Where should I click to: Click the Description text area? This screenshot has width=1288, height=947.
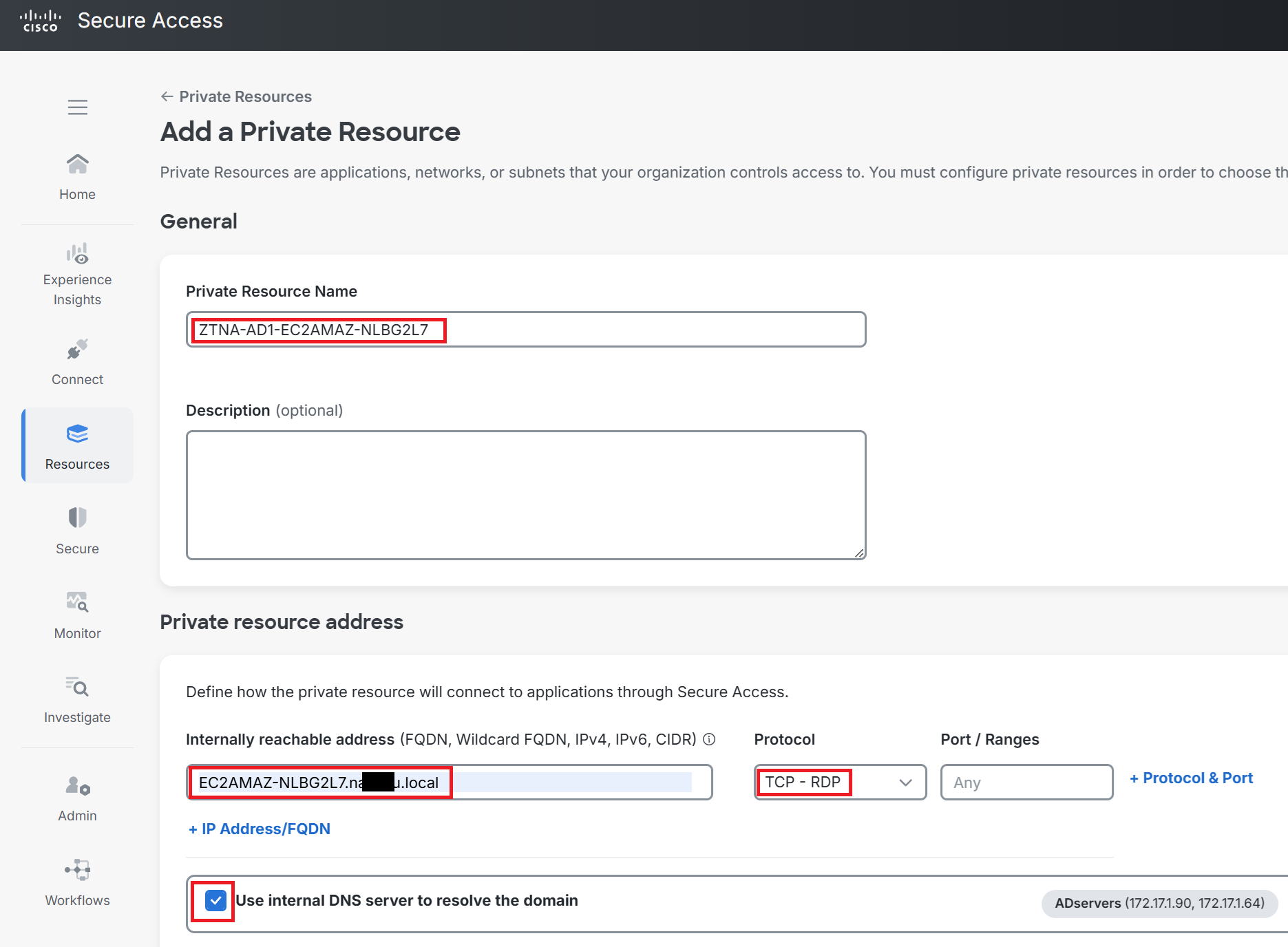pos(526,495)
